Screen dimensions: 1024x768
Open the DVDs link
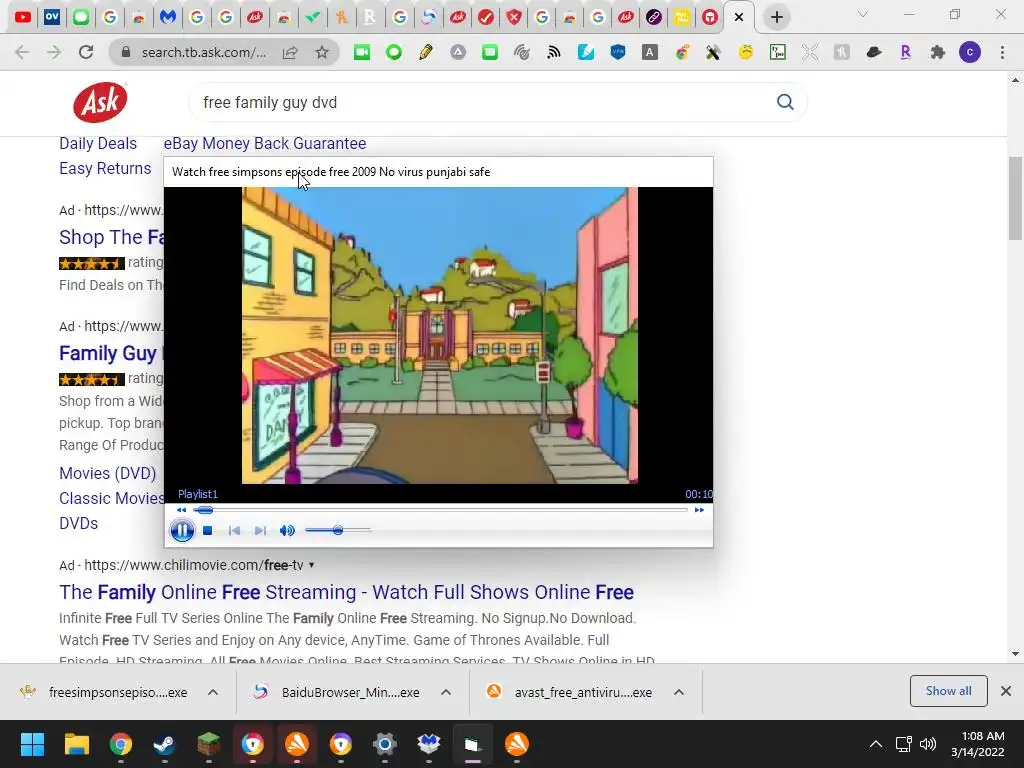(78, 524)
